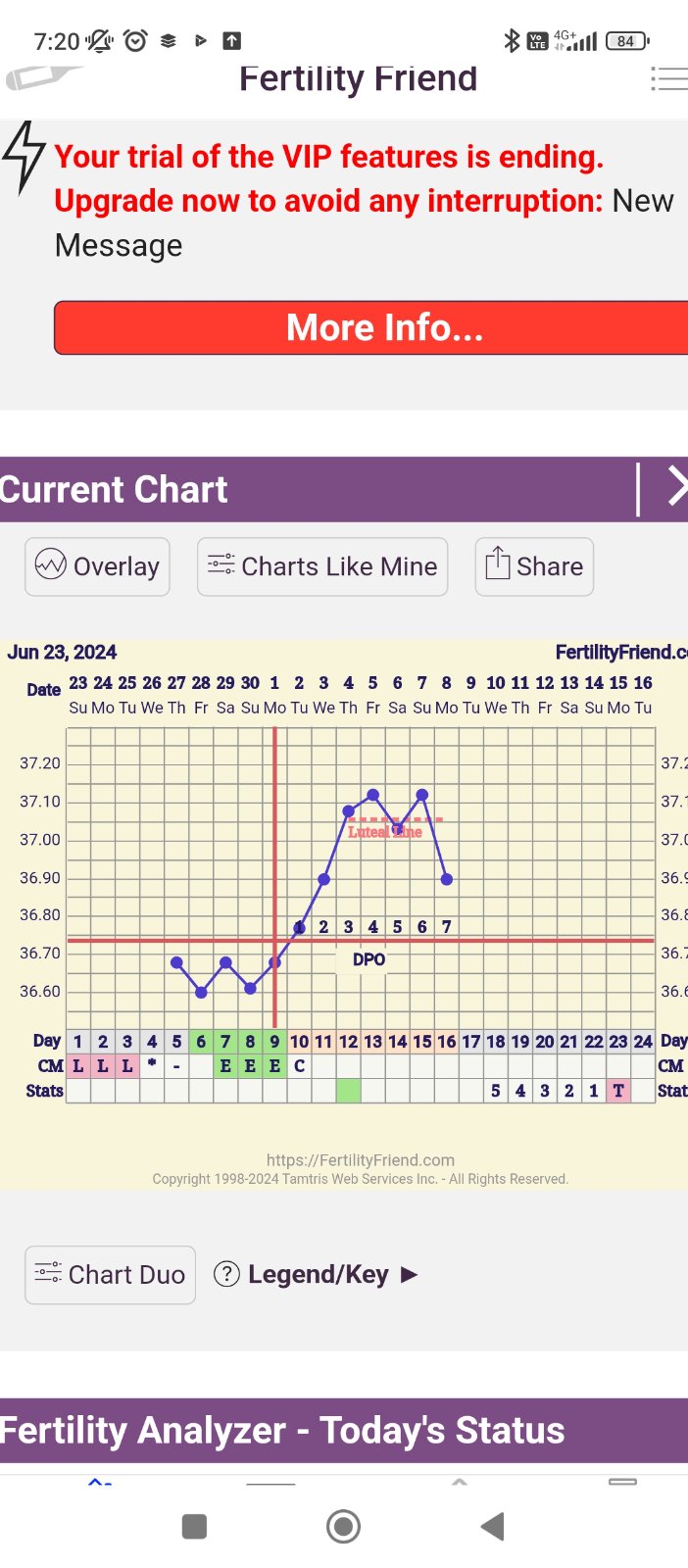The height and width of the screenshot is (1568, 688).
Task: Tap the Chart Duo sliders icon
Action: pos(48,1273)
